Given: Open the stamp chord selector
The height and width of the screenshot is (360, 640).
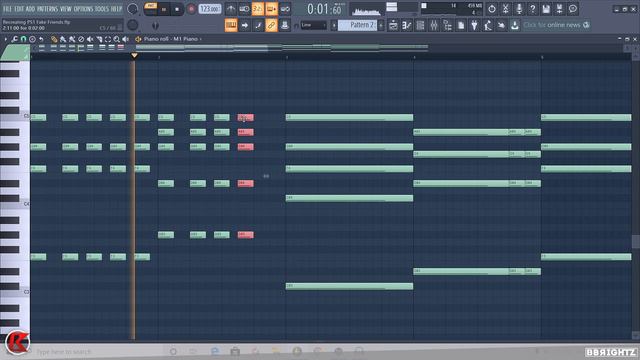Looking at the screenshot, I should [32, 39].
